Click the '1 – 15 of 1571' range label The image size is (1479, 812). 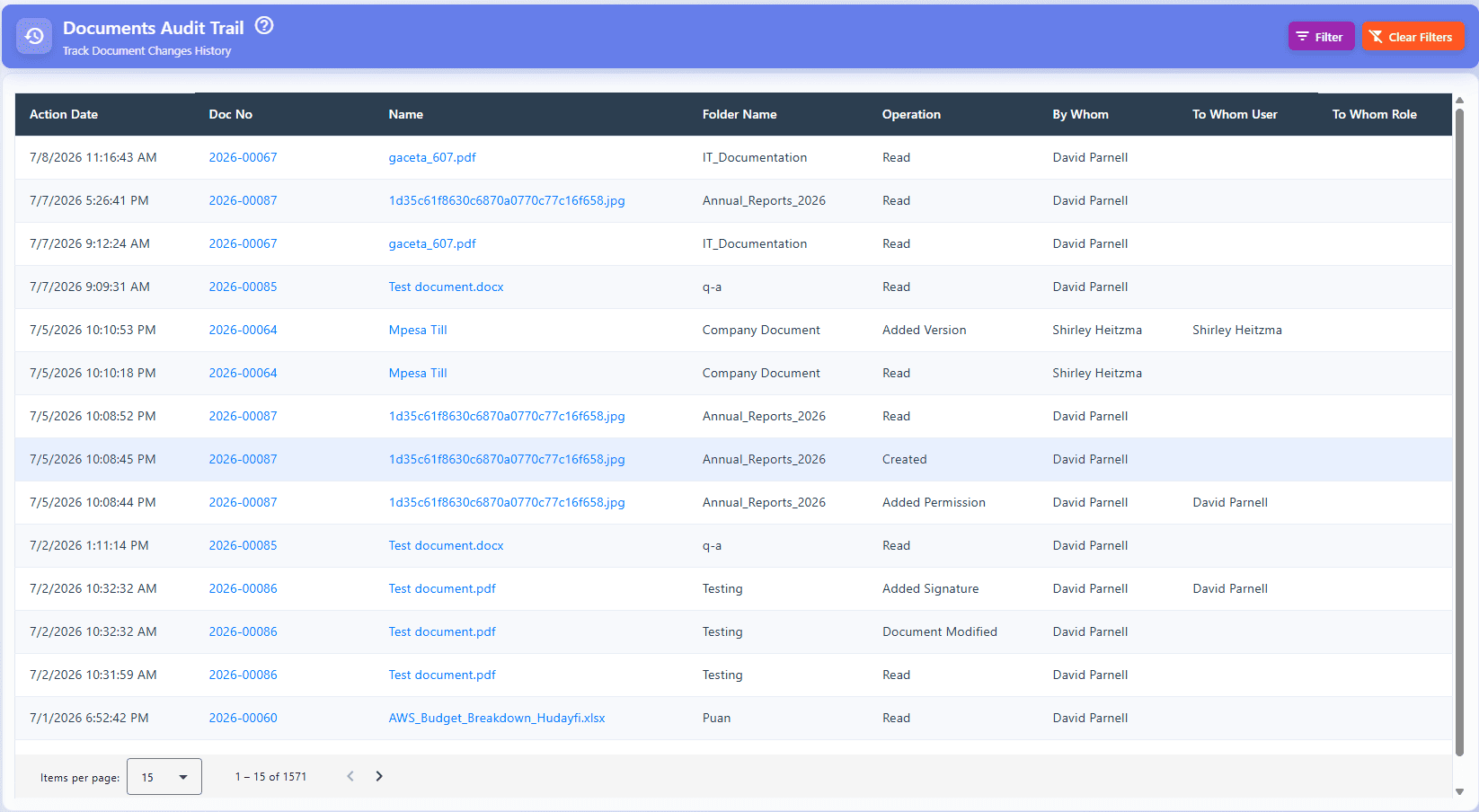point(270,777)
